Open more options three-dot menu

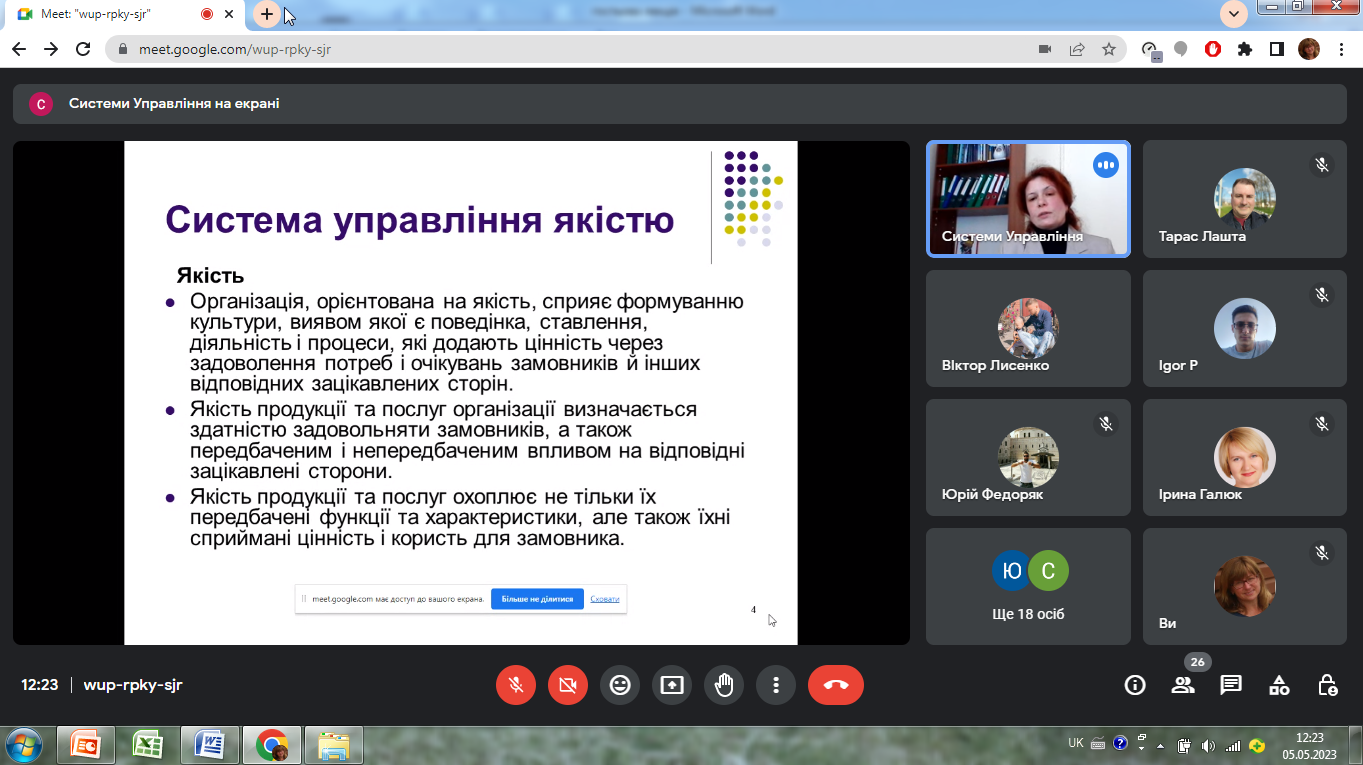(x=776, y=685)
